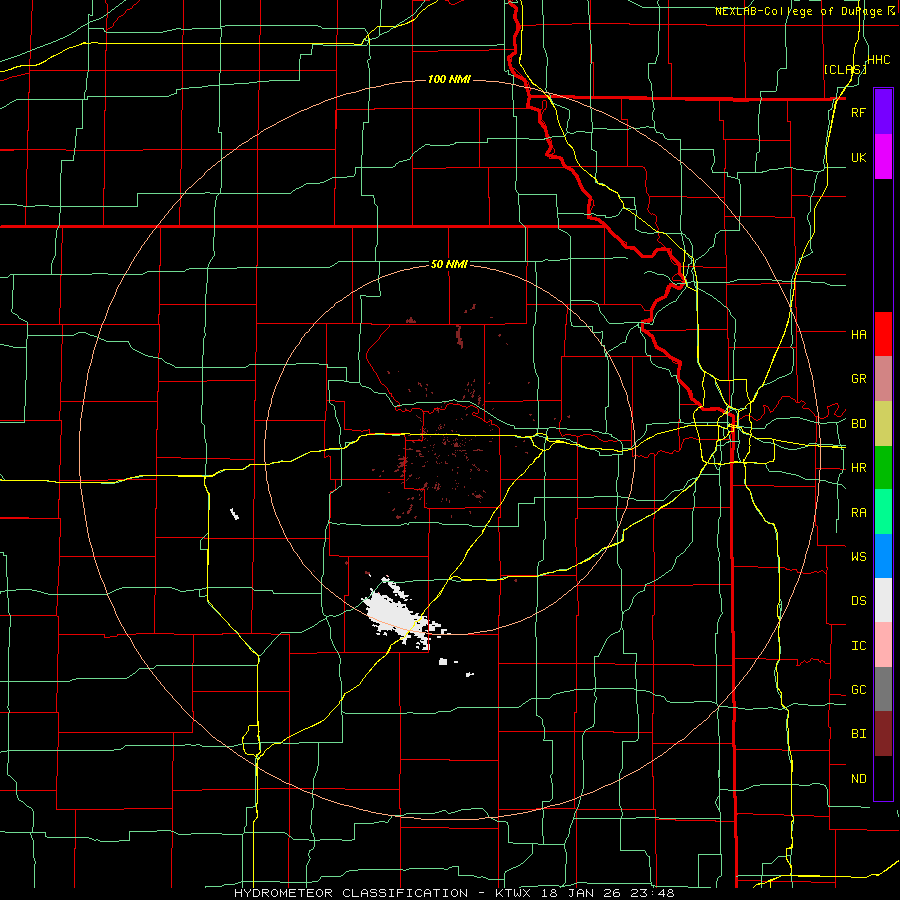900x900 pixels.
Task: Click the HA red legend swatch
Action: (x=883, y=334)
